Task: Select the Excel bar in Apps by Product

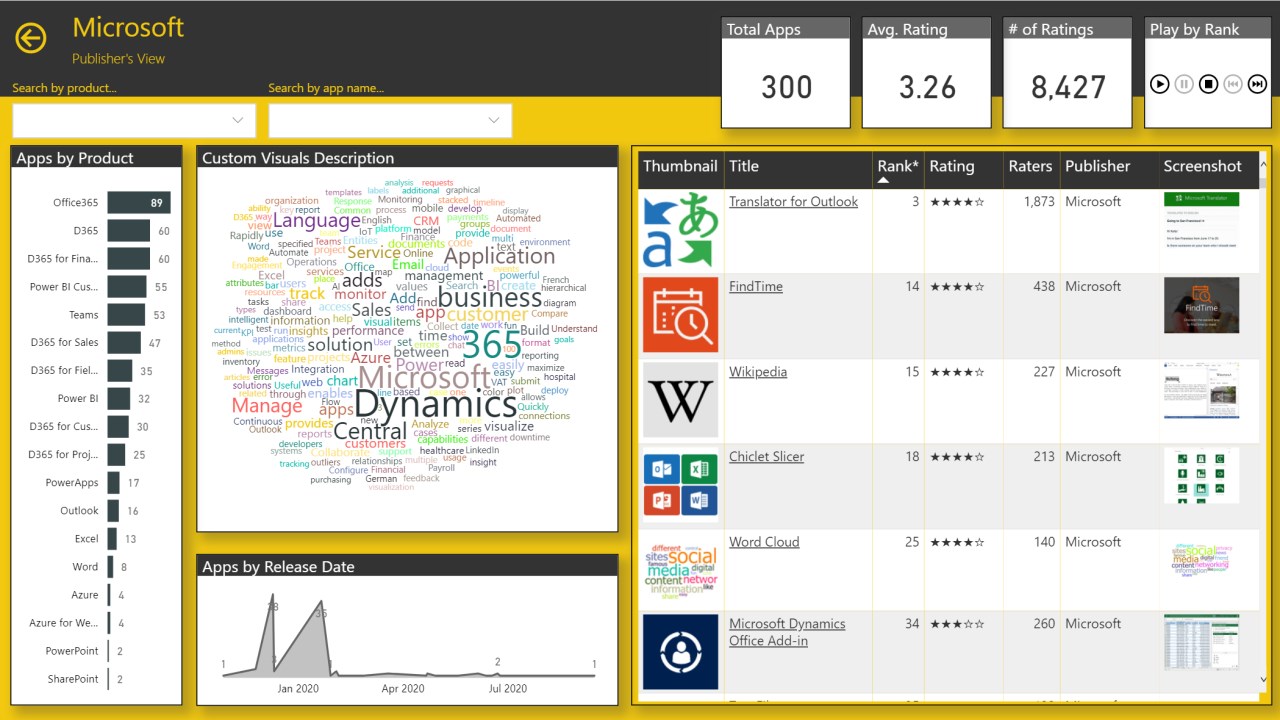Action: pyautogui.click(x=112, y=539)
